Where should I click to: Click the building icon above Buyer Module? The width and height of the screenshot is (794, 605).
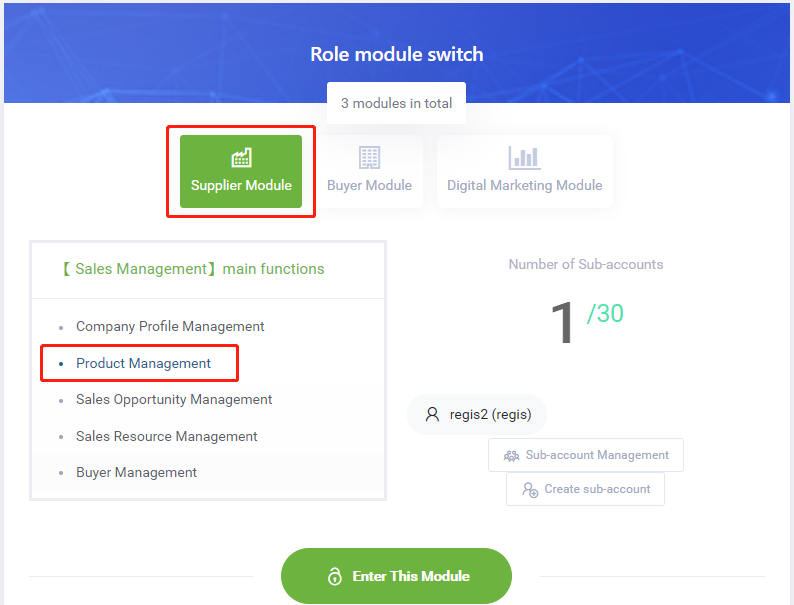click(369, 157)
